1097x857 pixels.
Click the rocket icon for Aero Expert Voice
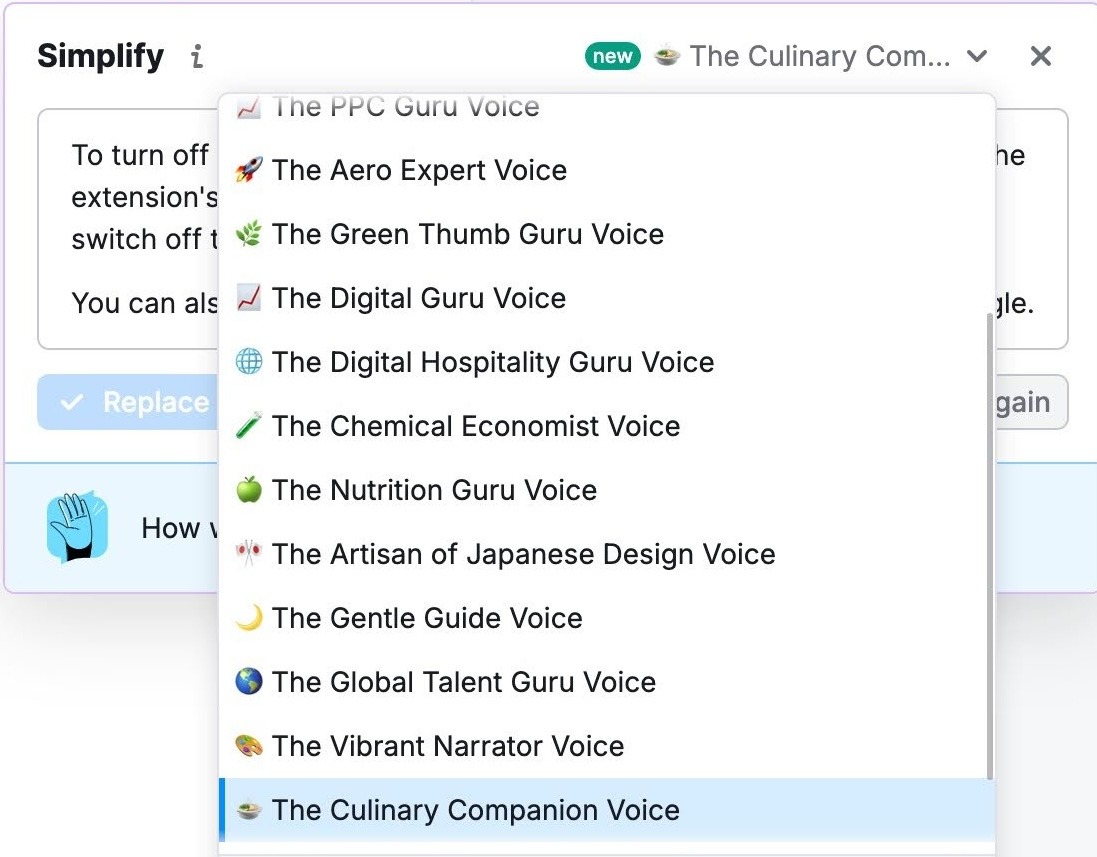[x=248, y=170]
